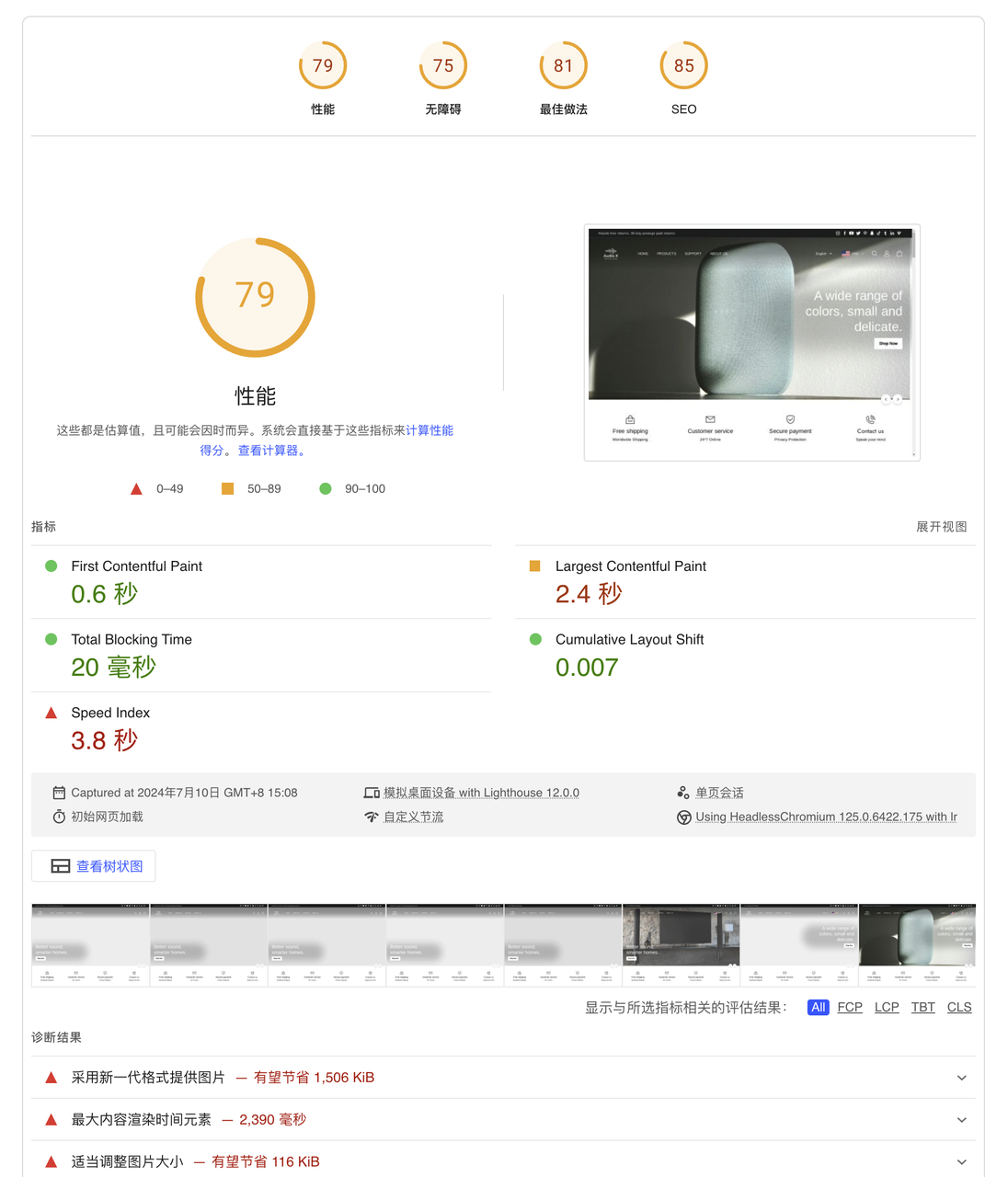Select the CLS filter tab

(959, 1007)
